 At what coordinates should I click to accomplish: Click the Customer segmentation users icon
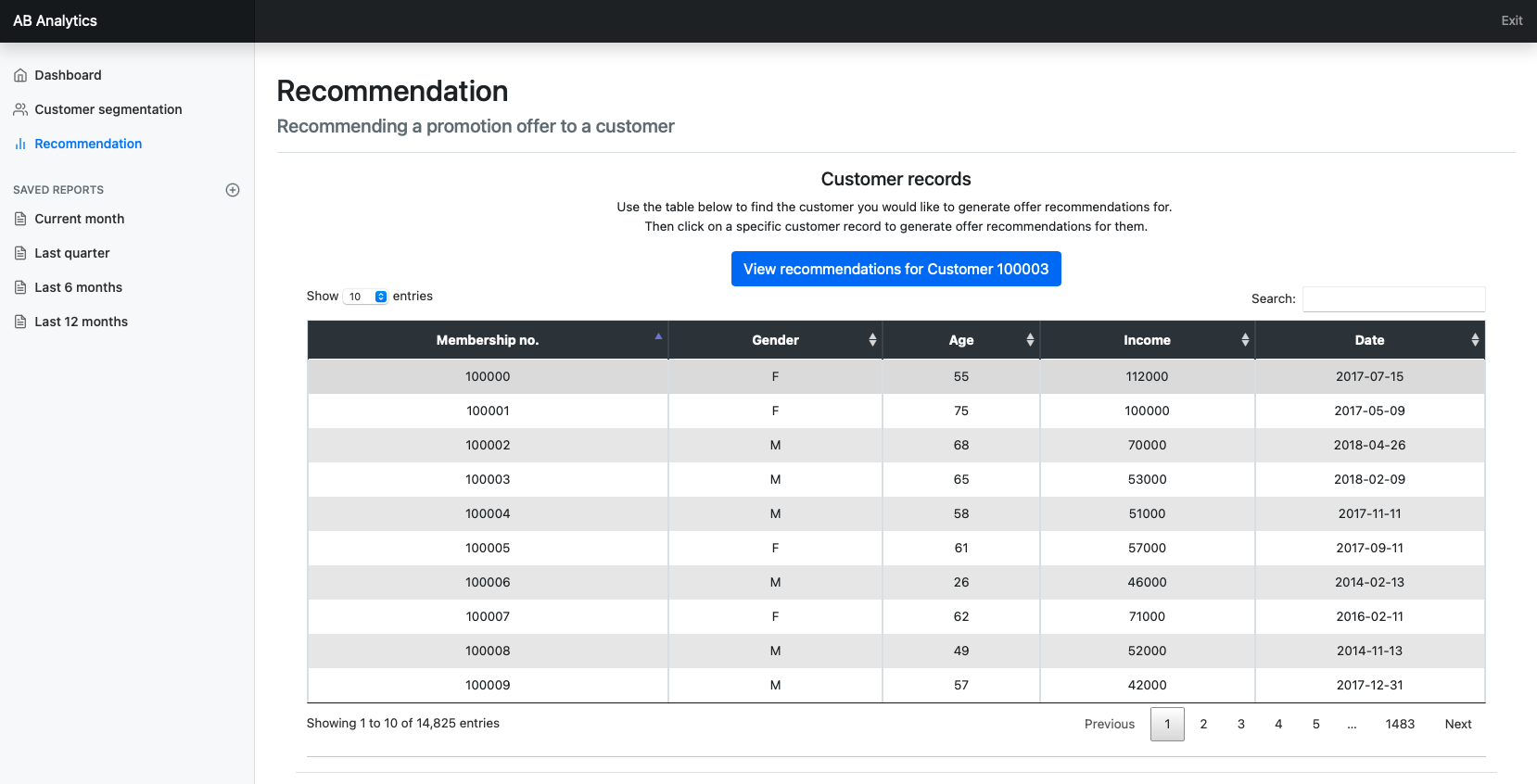click(20, 109)
